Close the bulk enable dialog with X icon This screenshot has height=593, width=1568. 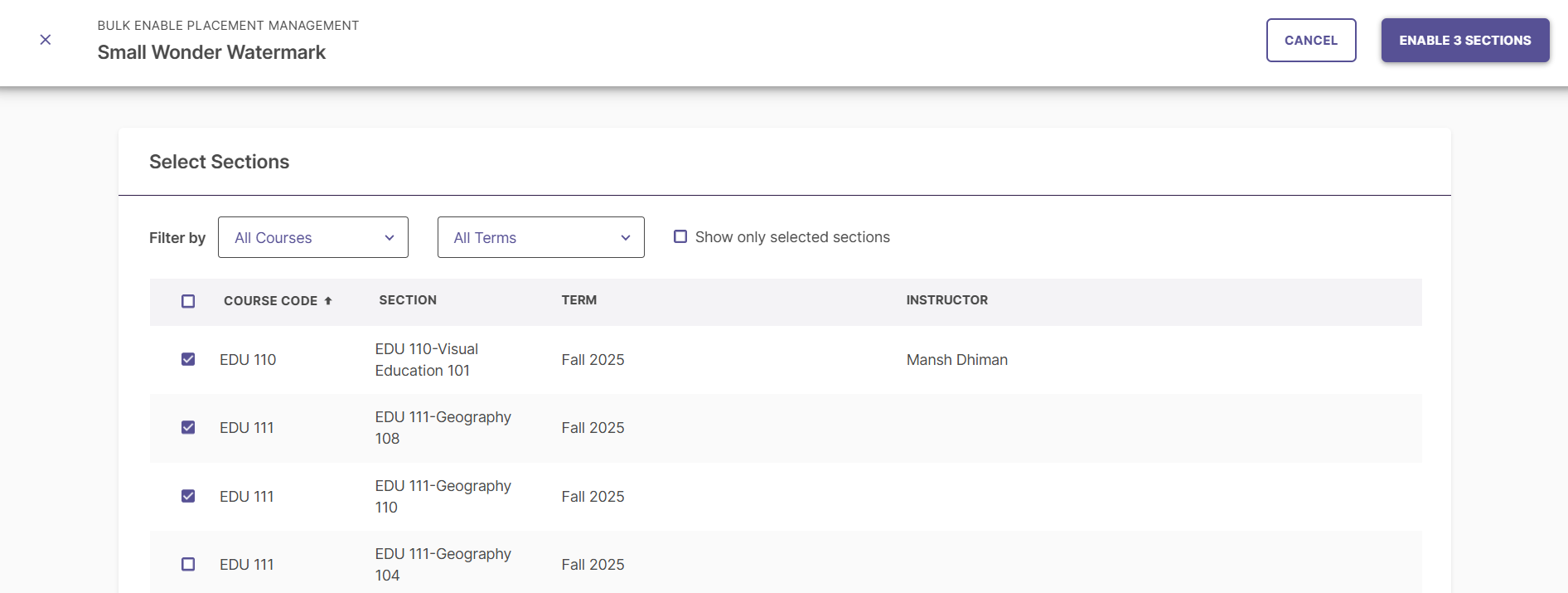pos(46,40)
